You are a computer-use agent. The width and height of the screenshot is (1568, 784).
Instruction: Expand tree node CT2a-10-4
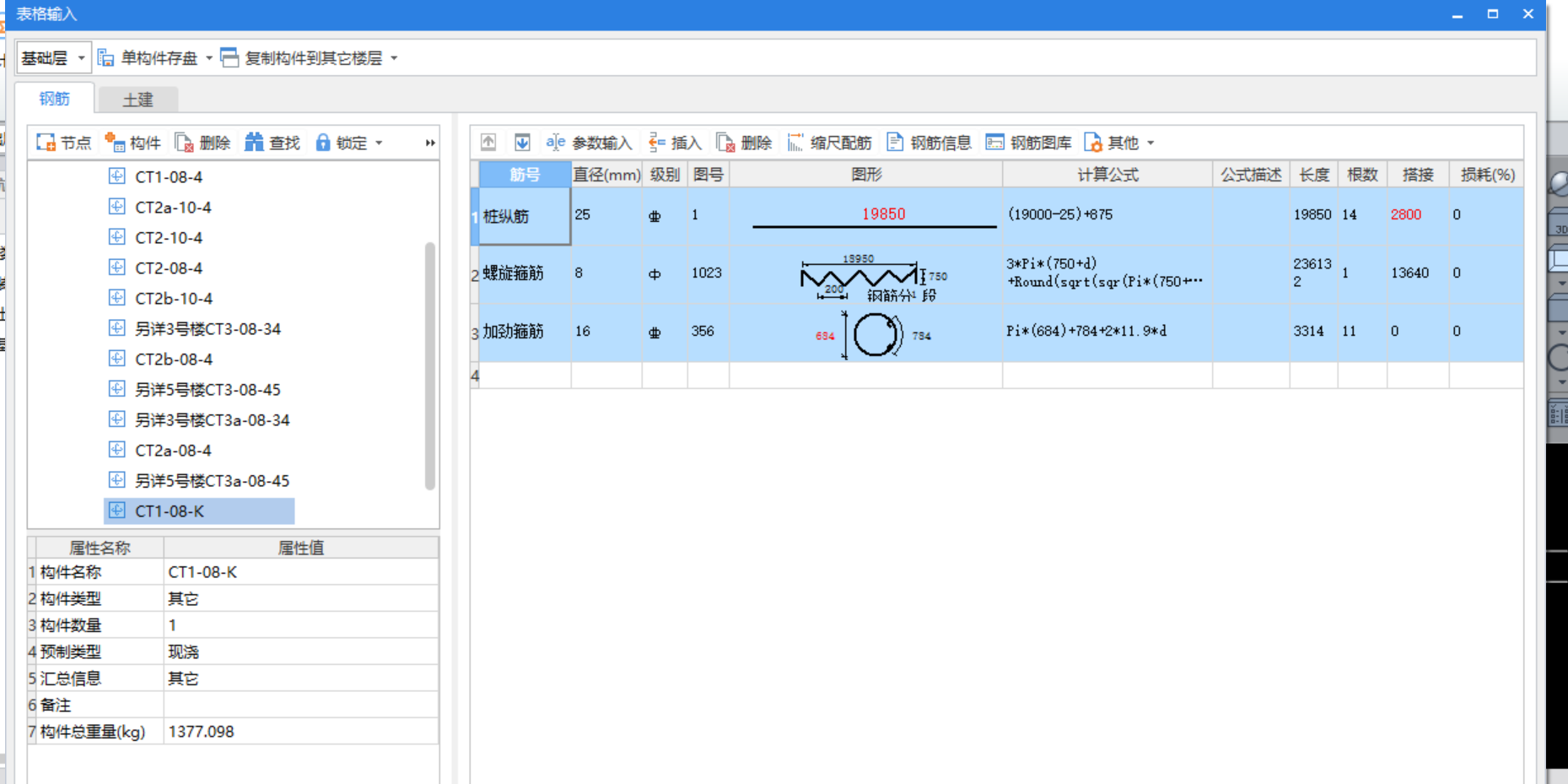point(117,207)
